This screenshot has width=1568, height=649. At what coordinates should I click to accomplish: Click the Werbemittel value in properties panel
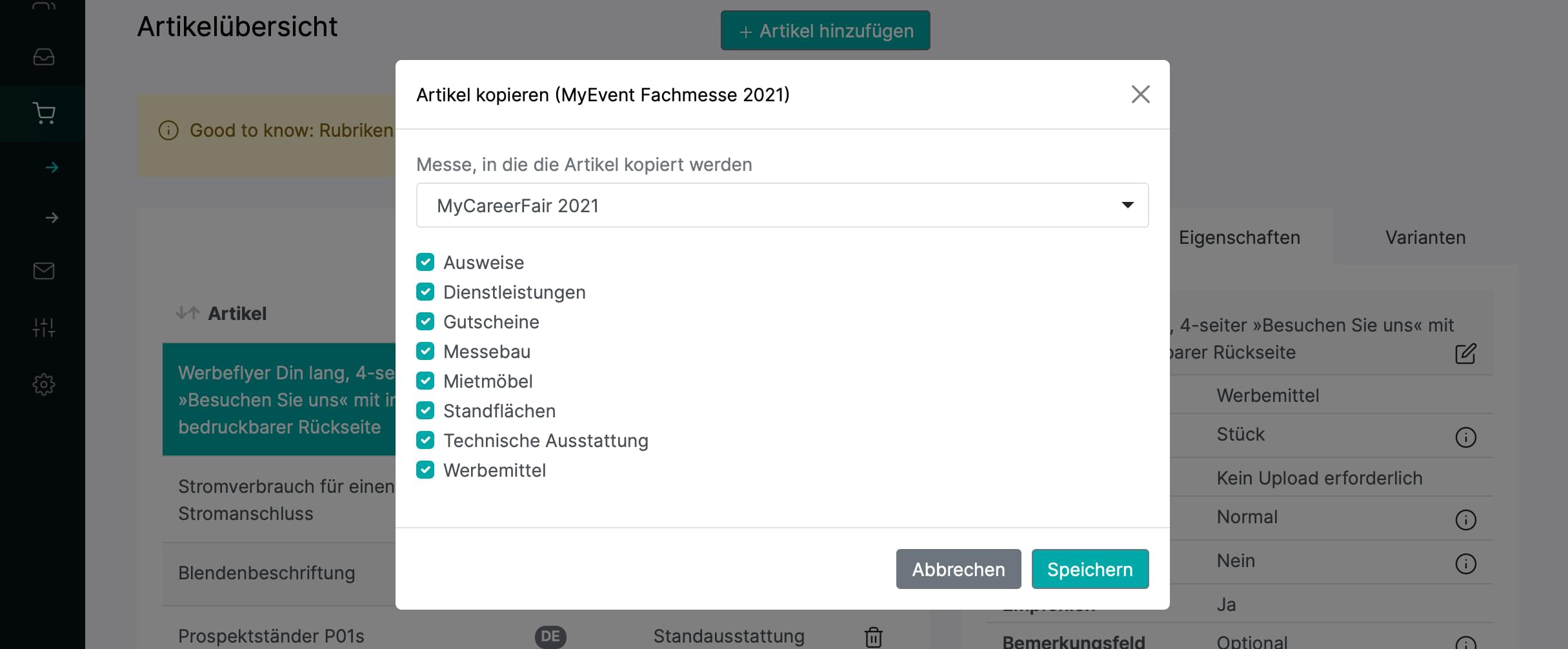pyautogui.click(x=1267, y=395)
